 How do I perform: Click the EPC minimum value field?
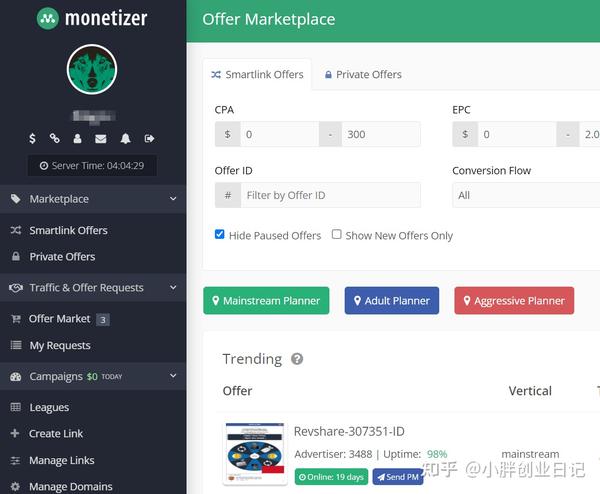(517, 134)
